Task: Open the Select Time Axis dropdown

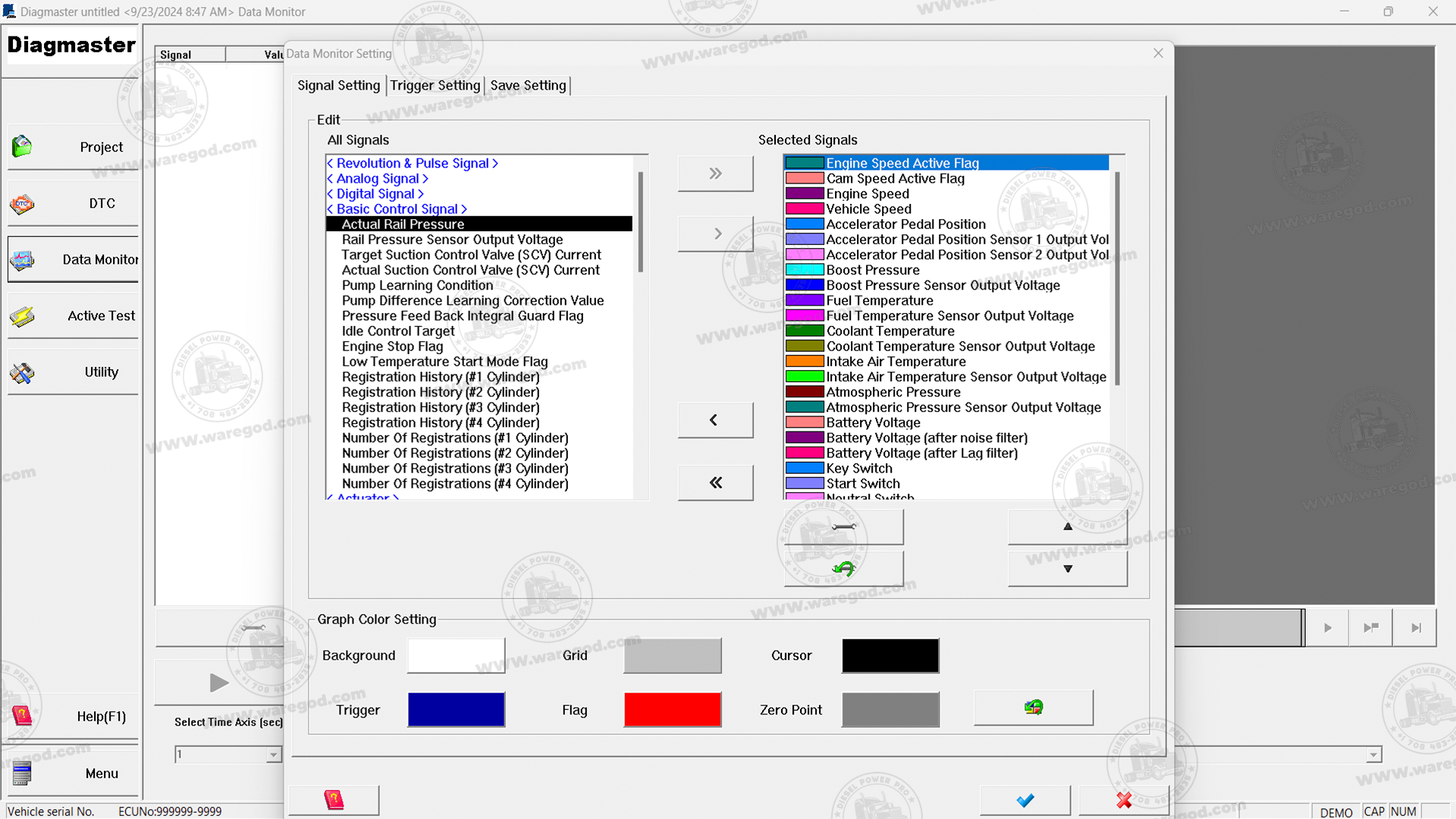Action: click(x=273, y=755)
